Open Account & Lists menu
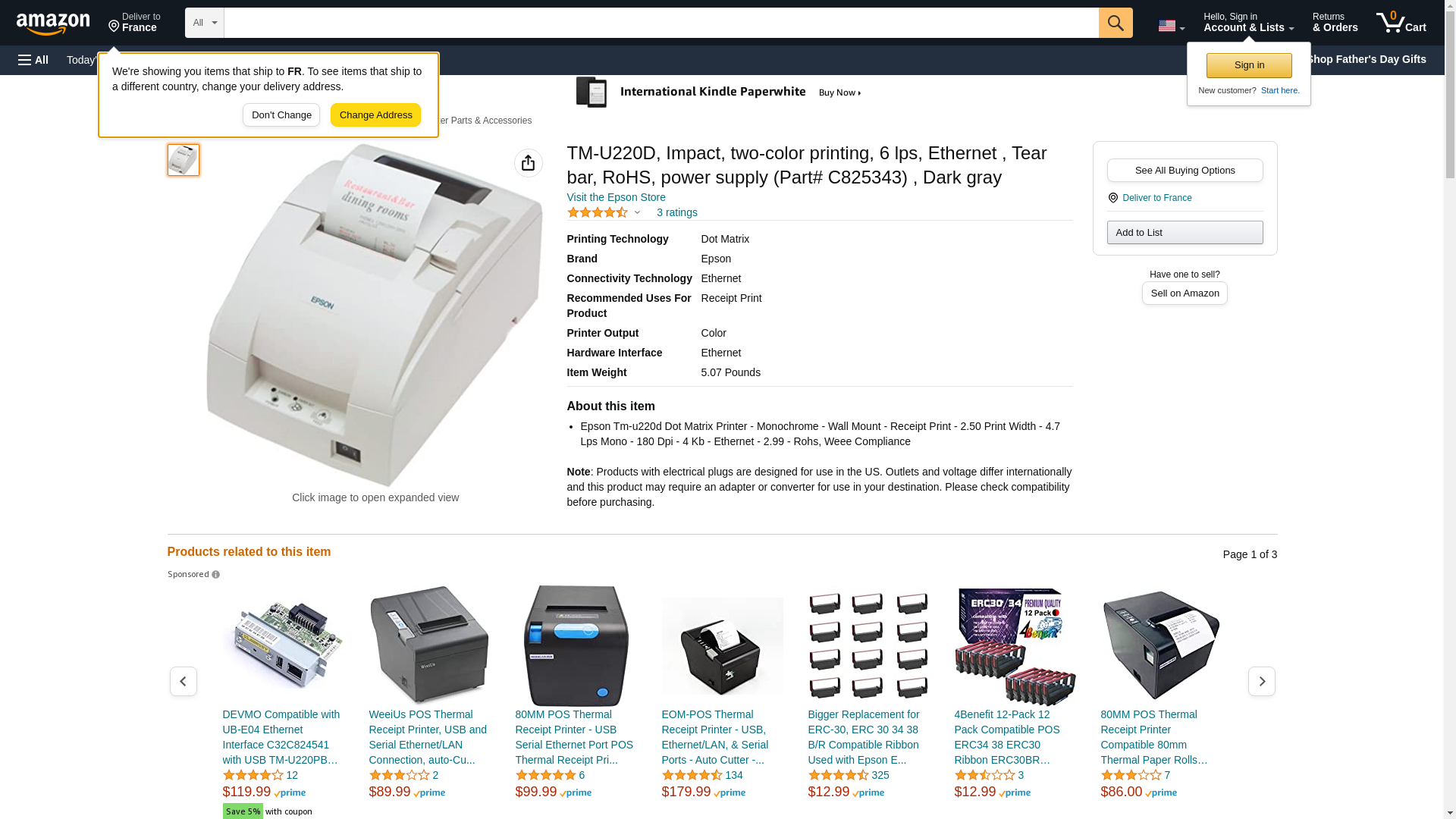The image size is (1456, 819). [1248, 22]
